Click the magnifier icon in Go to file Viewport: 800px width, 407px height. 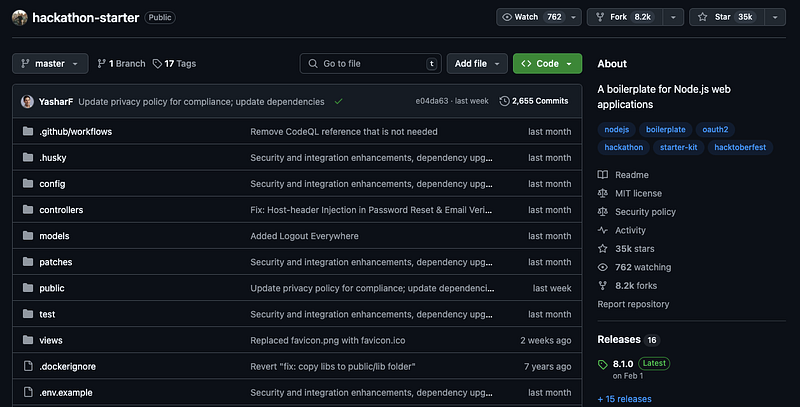pos(313,64)
